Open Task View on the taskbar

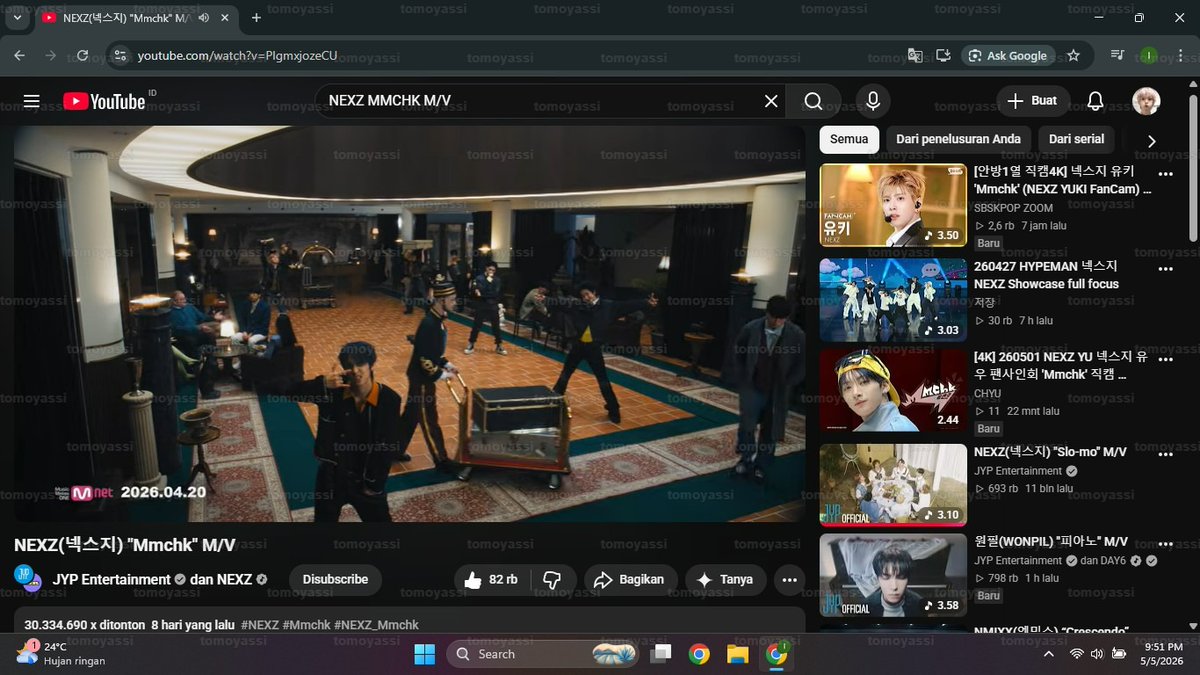660,654
